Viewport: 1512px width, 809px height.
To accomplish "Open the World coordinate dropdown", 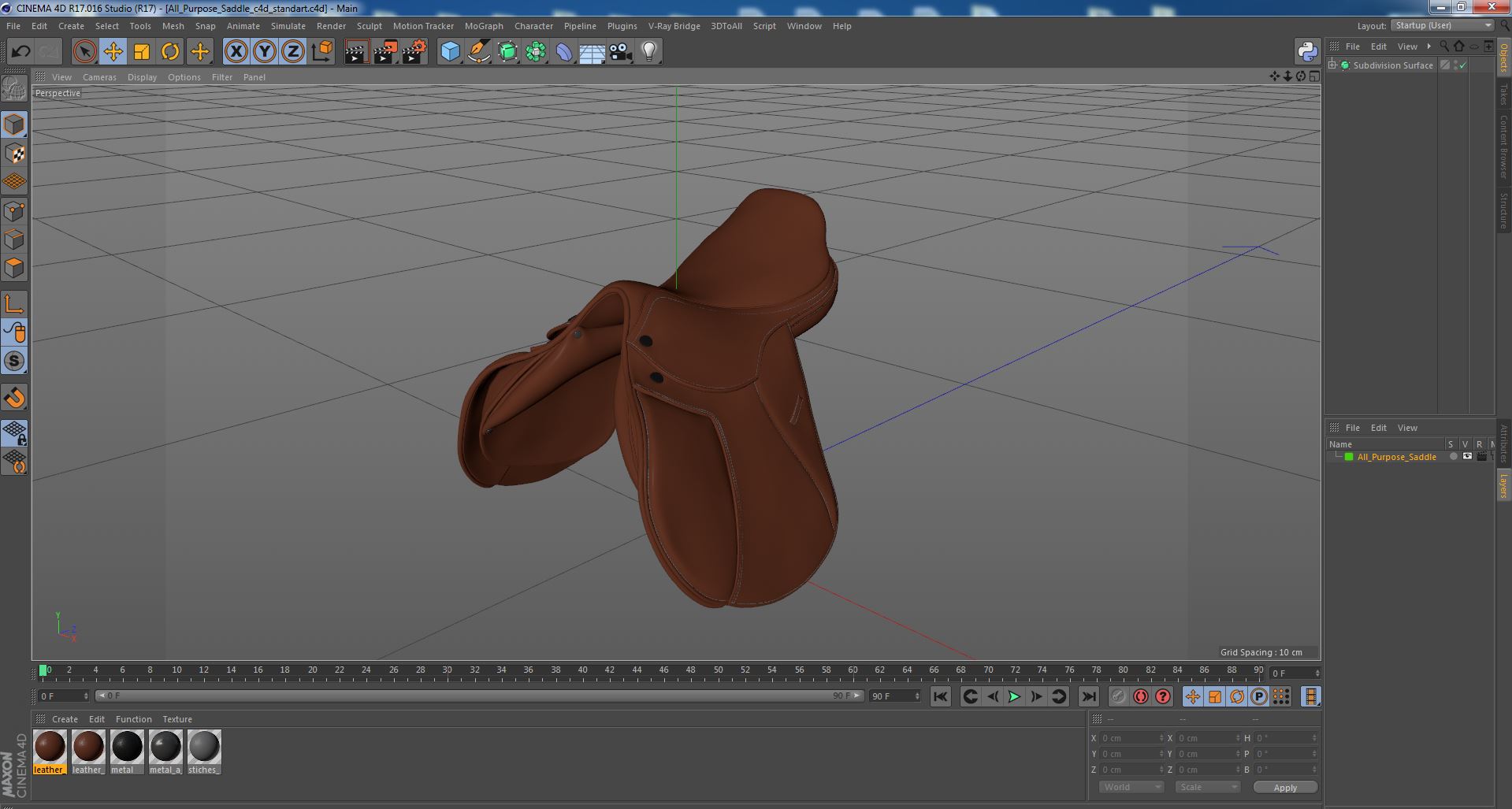I will coord(1131,787).
